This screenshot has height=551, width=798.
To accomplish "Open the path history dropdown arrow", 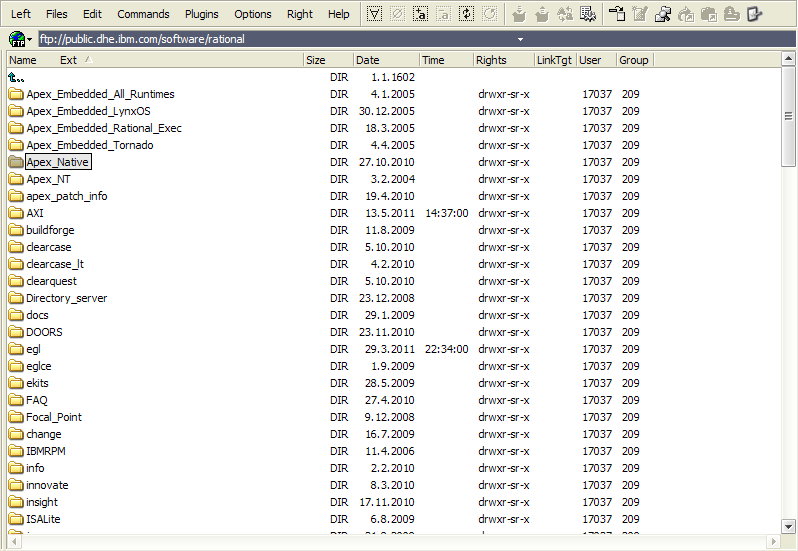I will coord(520,39).
